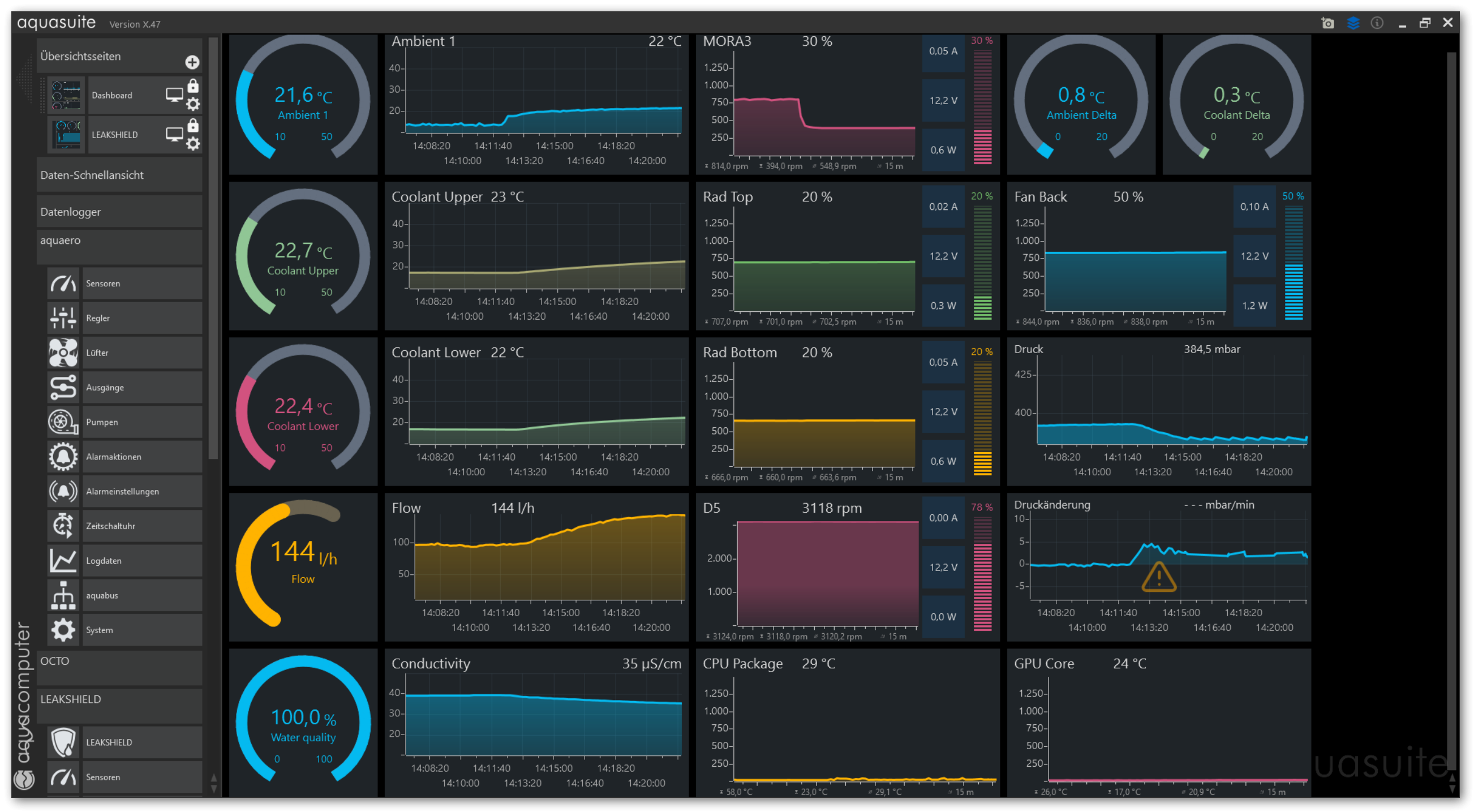The height and width of the screenshot is (812, 1474).
Task: Toggle desktop mode monitor icon for Dashboard
Action: tap(174, 94)
